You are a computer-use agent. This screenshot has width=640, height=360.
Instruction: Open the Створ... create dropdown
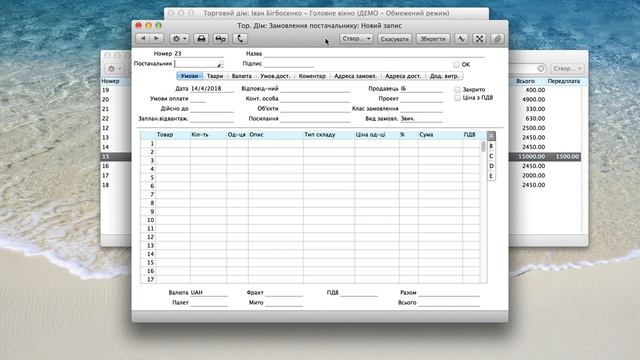click(x=356, y=38)
